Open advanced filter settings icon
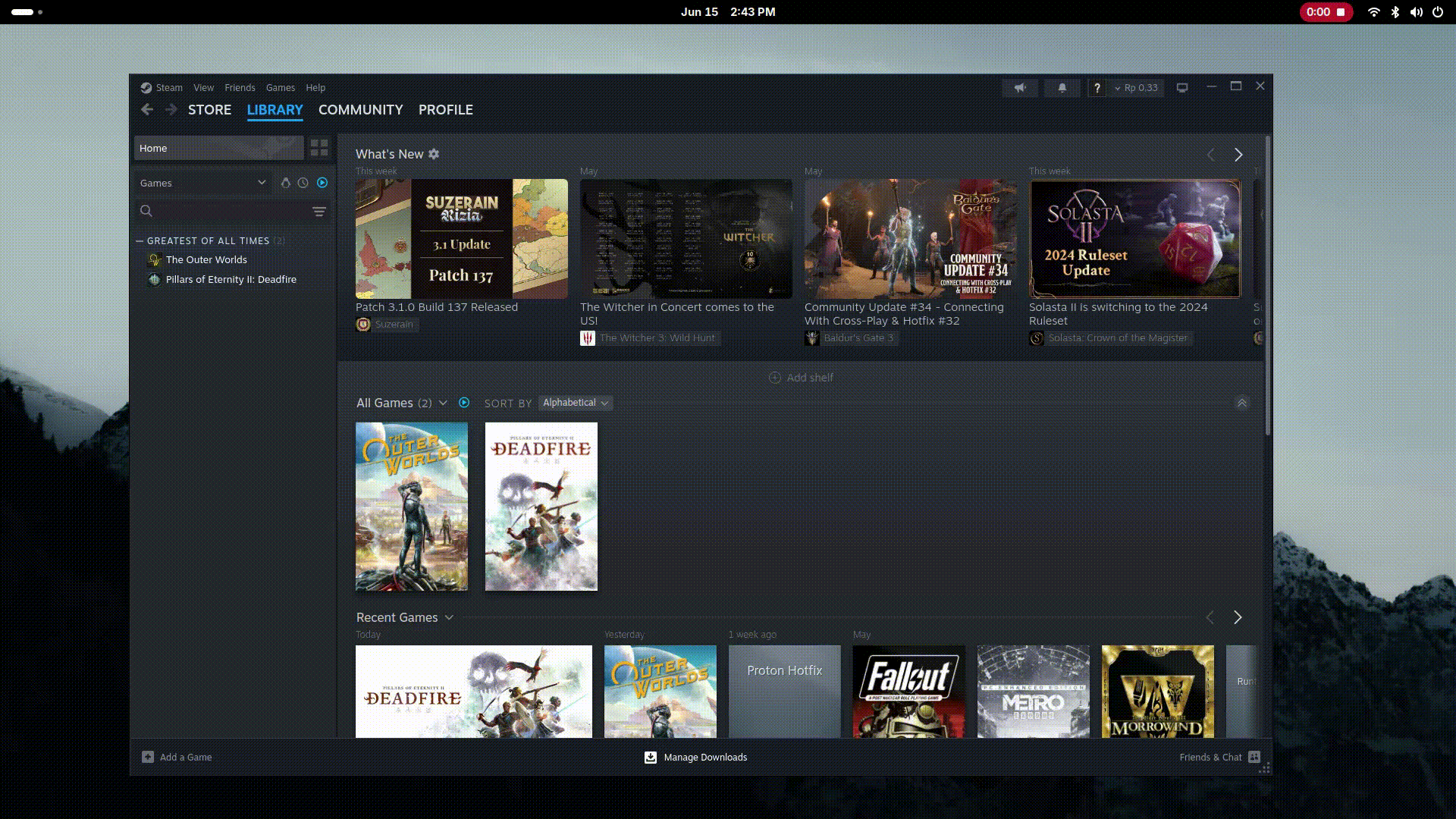 click(319, 212)
